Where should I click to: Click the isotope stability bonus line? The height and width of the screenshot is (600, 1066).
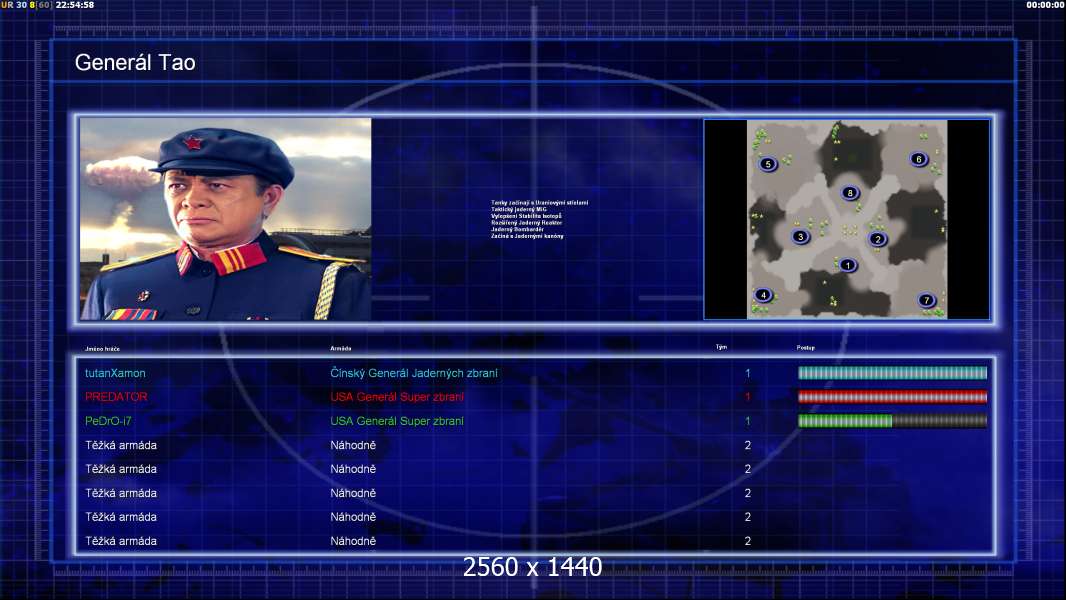click(x=526, y=216)
